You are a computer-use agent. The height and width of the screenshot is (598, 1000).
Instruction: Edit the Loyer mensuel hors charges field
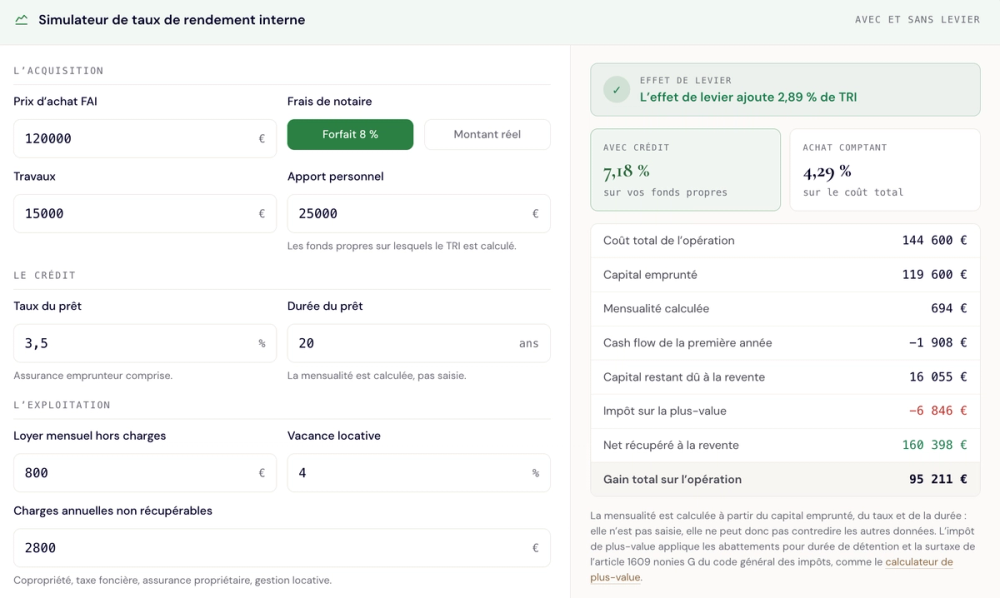pos(145,472)
